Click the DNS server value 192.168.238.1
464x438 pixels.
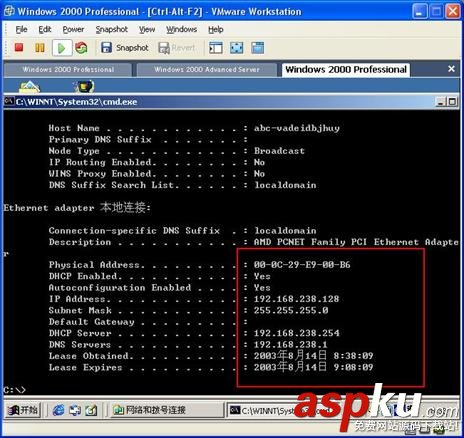(x=291, y=344)
